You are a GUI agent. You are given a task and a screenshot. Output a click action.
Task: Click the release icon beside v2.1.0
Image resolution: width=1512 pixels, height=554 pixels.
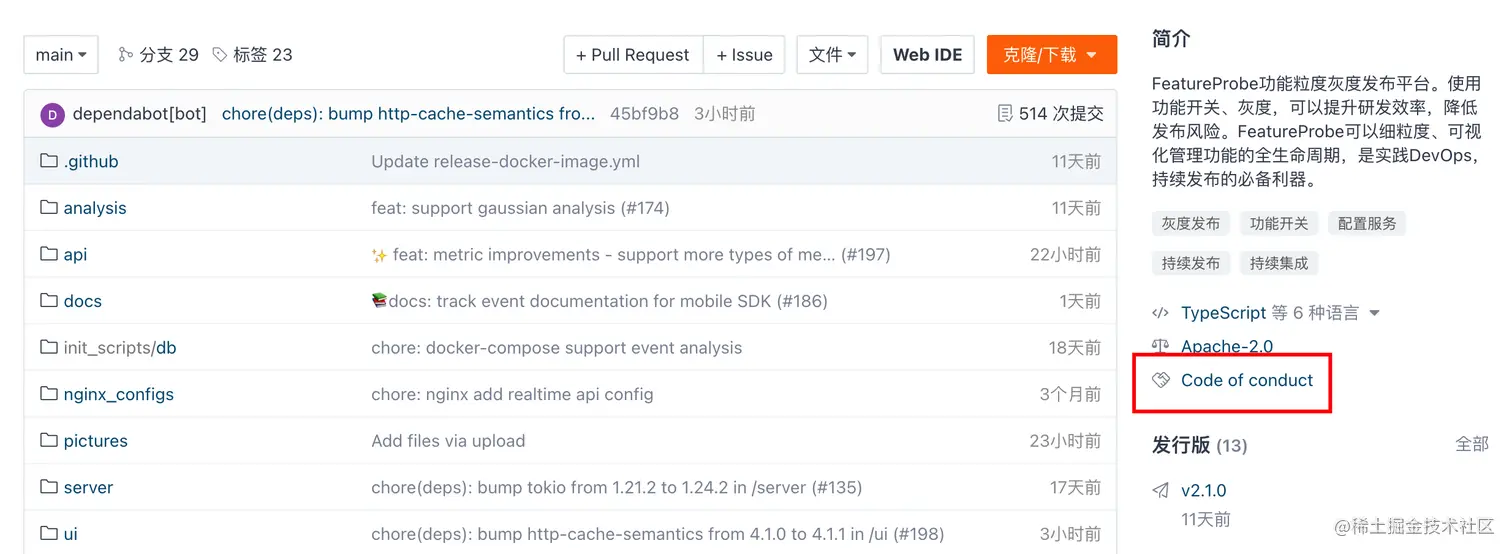point(1161,490)
